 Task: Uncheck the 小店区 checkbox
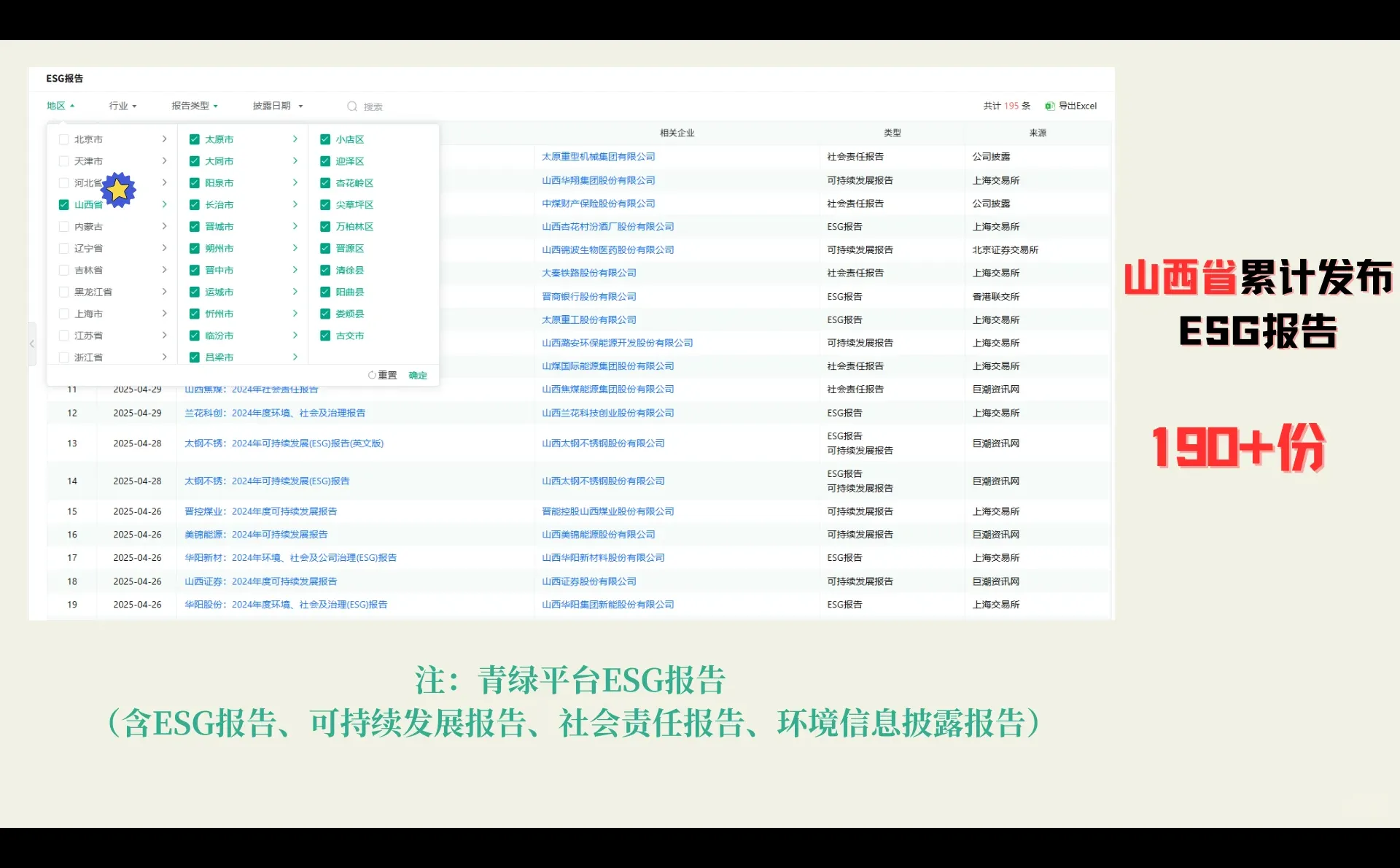[x=325, y=139]
